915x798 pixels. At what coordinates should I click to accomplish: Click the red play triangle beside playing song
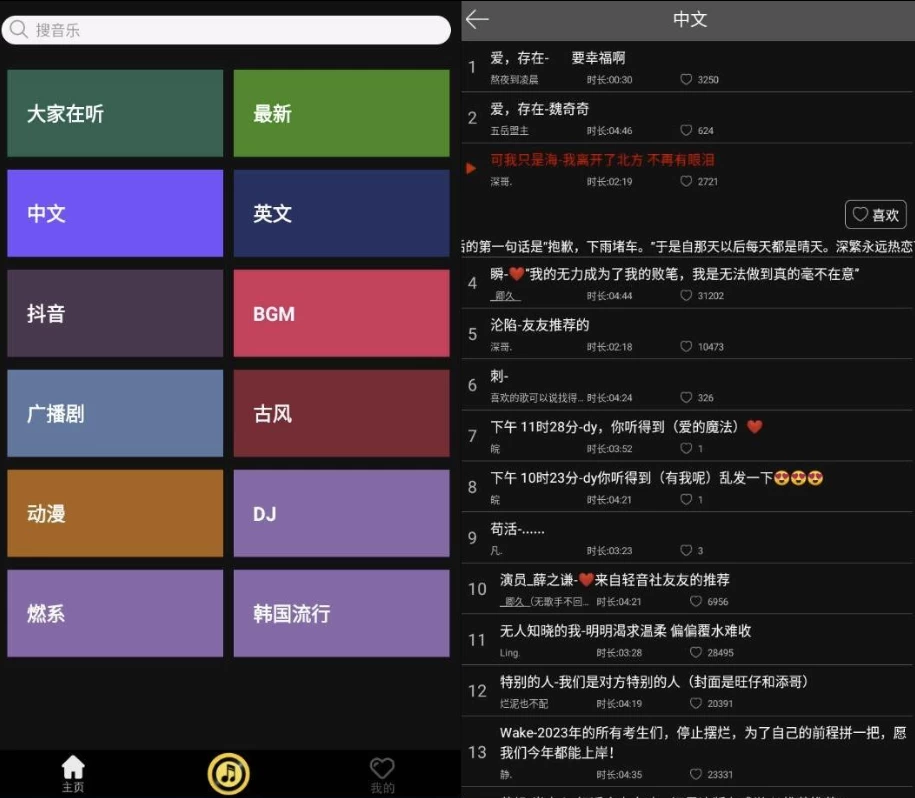pos(471,168)
